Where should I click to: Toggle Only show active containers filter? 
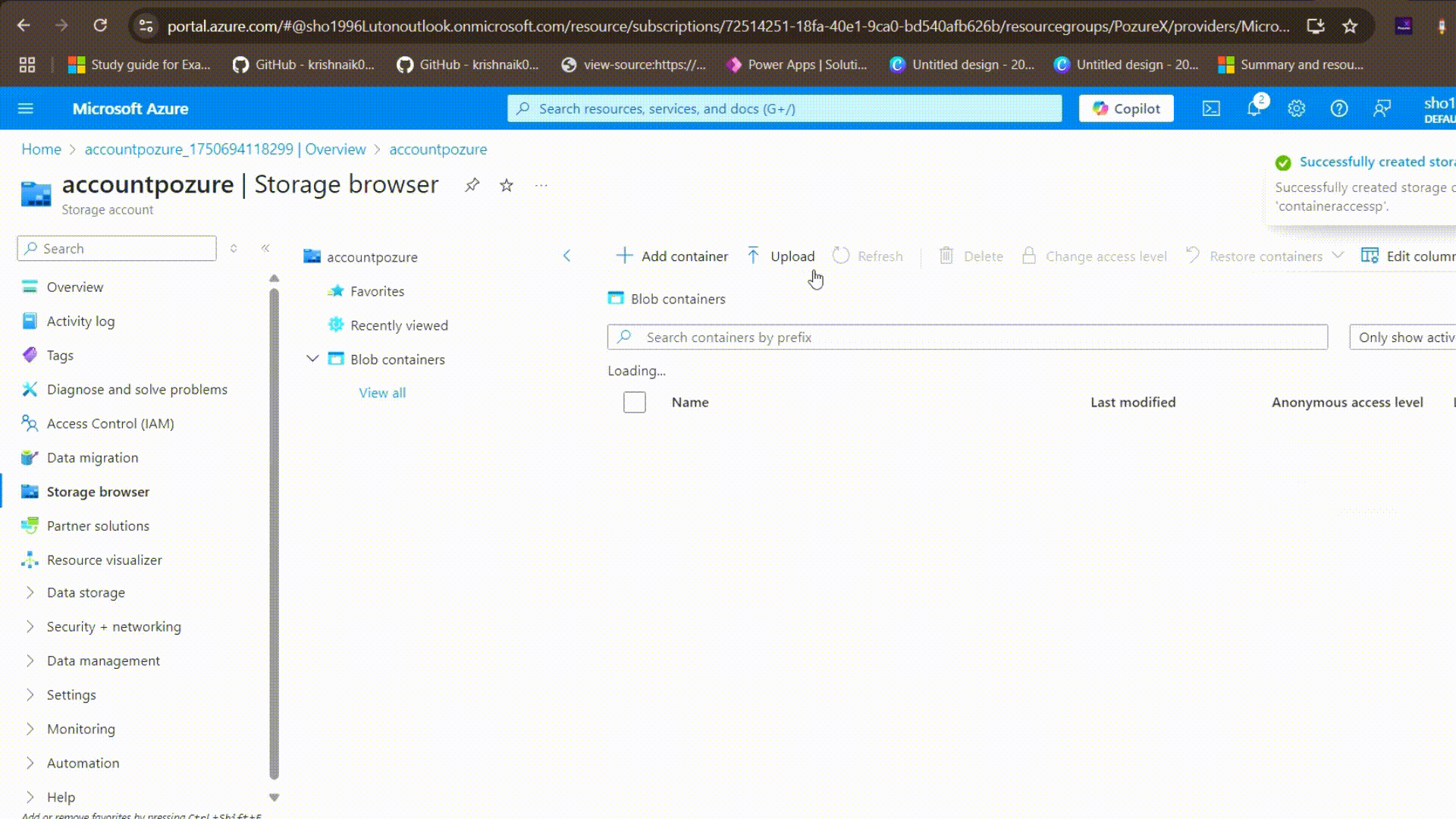coord(1403,337)
